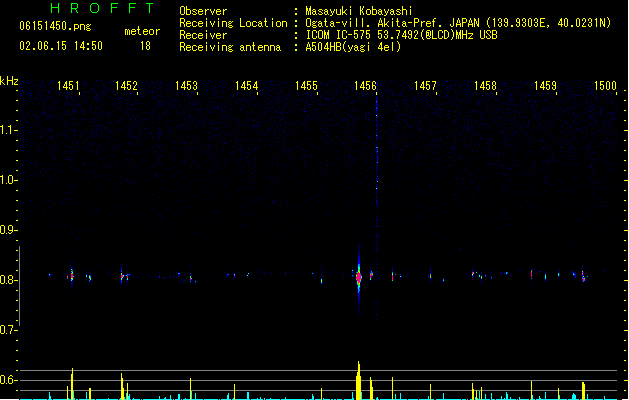Click the 1455 time axis marker

pos(306,86)
